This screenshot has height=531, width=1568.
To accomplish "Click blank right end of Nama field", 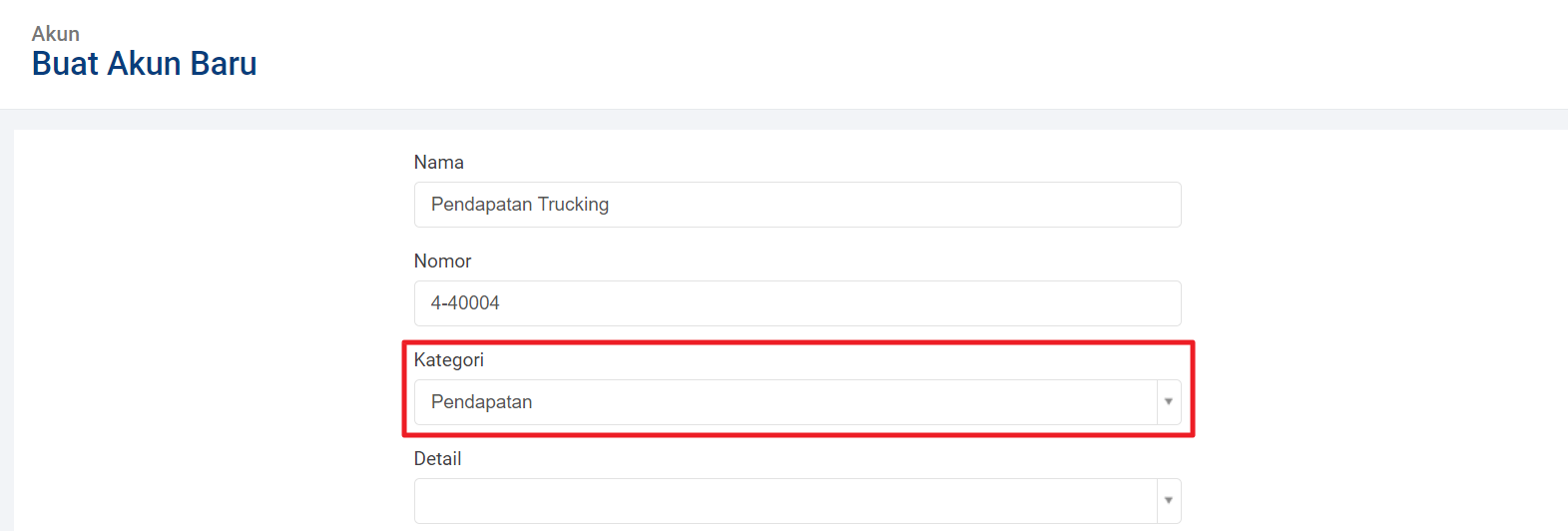I will 1098,205.
